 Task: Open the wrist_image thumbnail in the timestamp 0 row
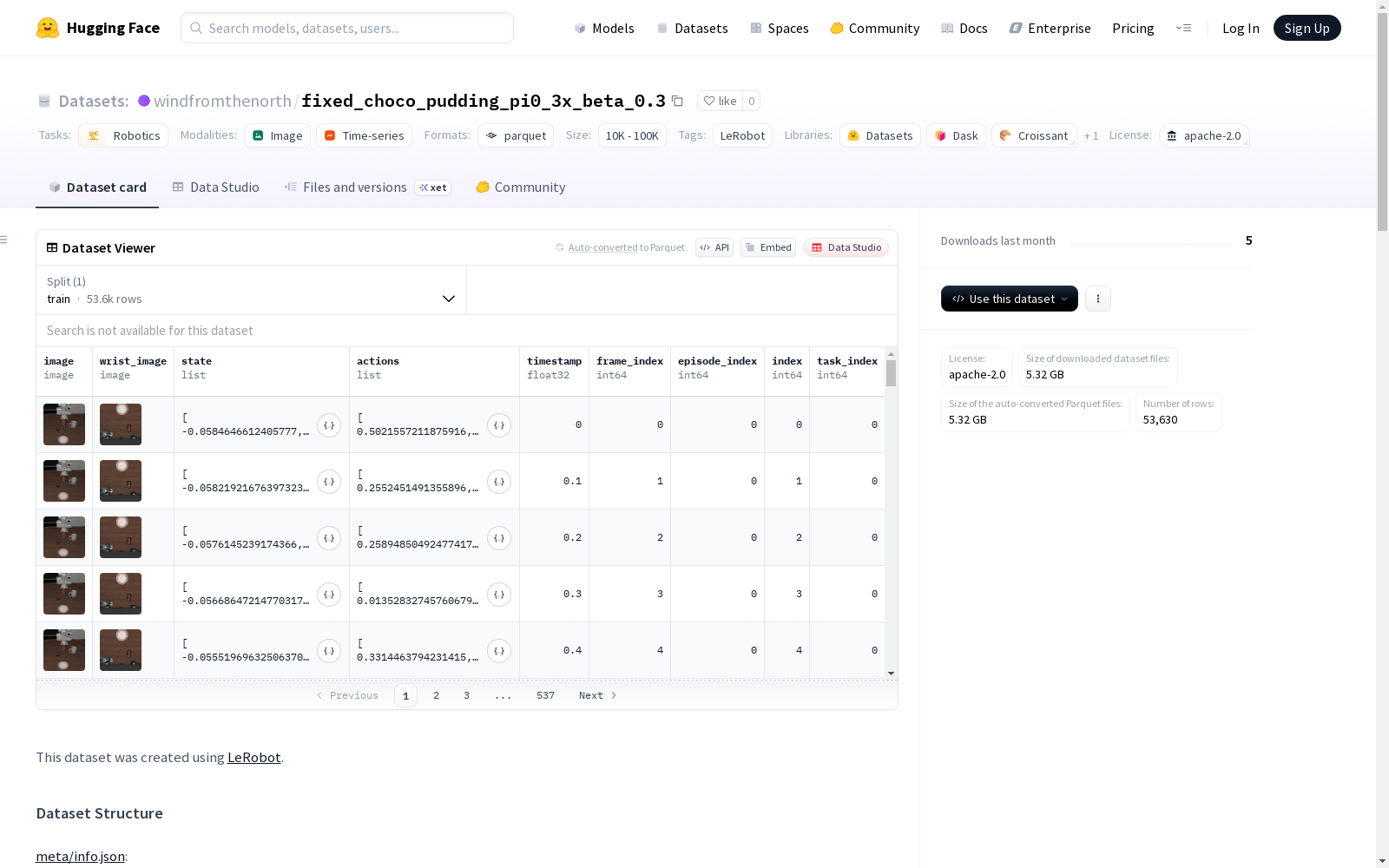121,424
